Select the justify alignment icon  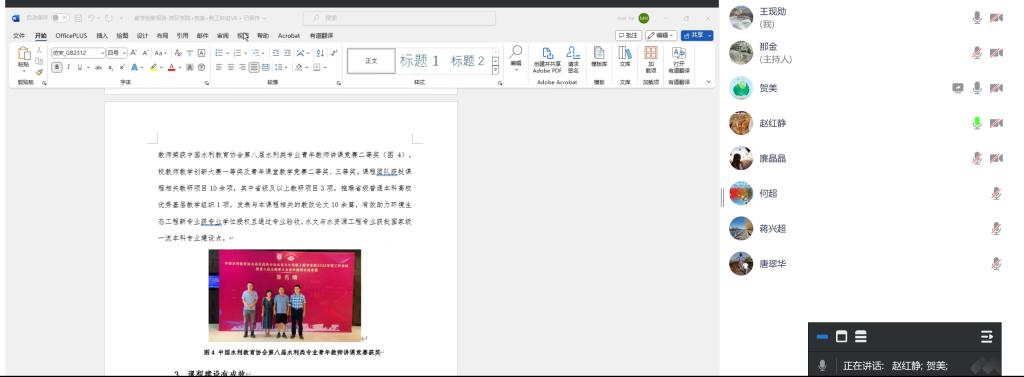253,67
